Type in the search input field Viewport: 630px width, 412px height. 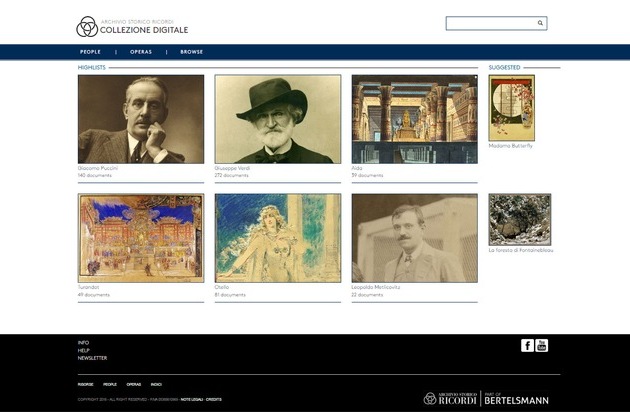coord(490,23)
